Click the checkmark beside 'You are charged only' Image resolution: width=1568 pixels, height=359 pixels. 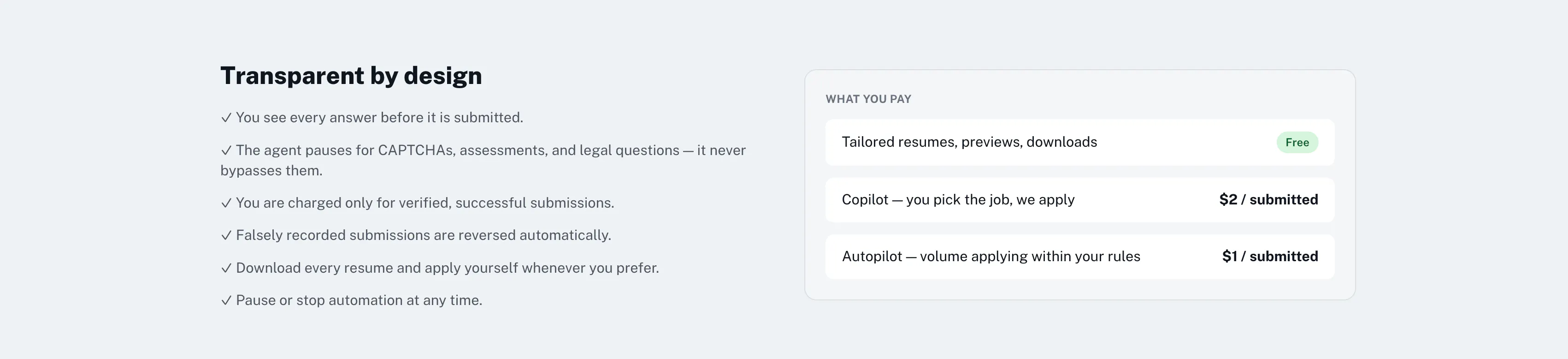pos(226,203)
